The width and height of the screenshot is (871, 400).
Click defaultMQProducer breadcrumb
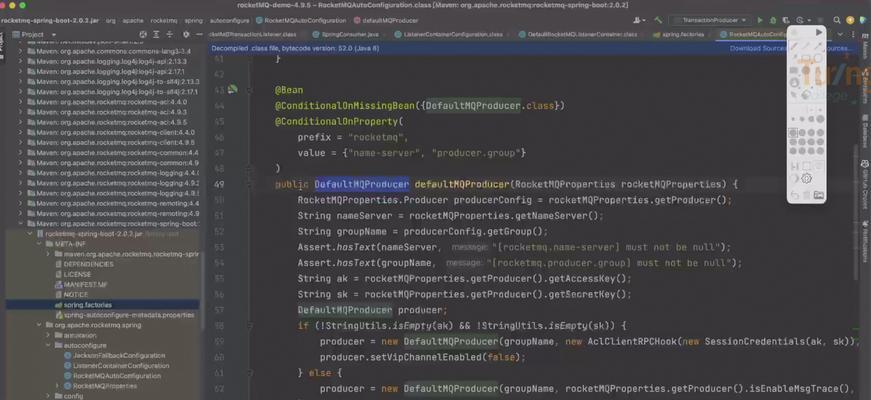coord(386,21)
